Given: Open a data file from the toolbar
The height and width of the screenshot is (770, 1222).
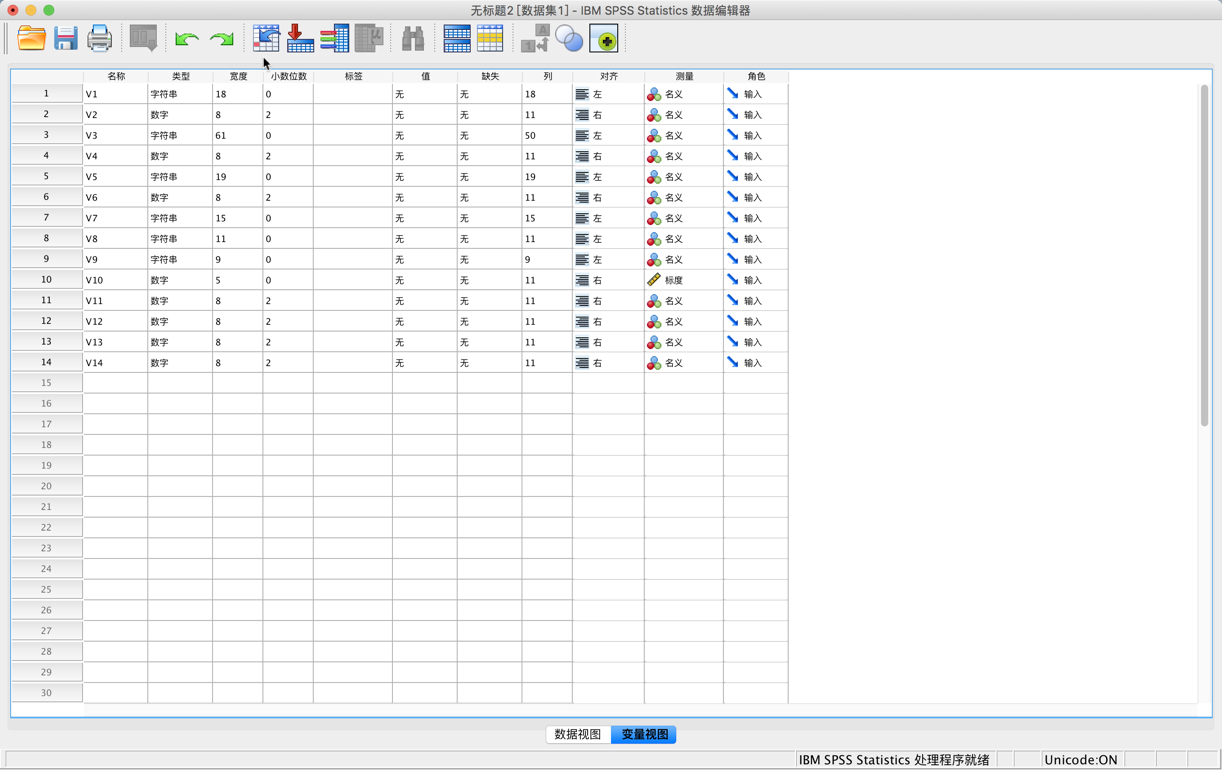Looking at the screenshot, I should (31, 38).
